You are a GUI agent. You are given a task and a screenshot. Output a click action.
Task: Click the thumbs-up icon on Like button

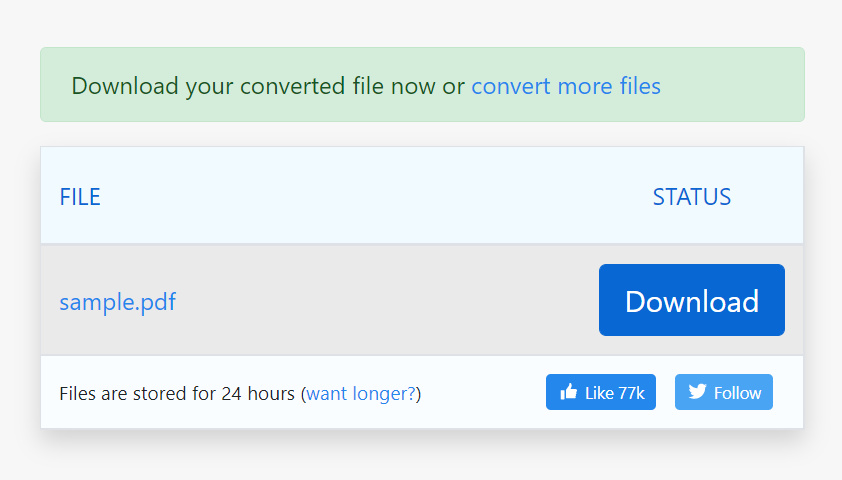(568, 392)
